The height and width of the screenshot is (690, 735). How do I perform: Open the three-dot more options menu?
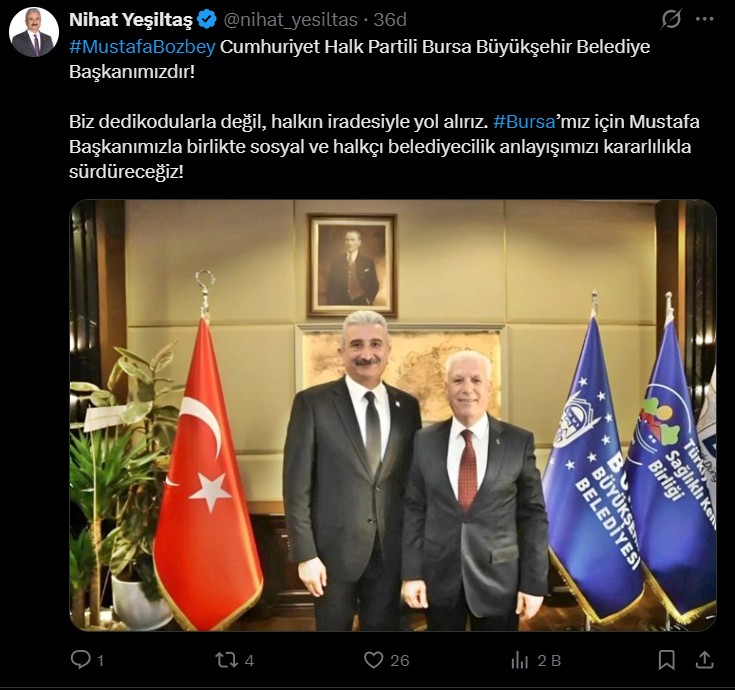click(x=705, y=19)
